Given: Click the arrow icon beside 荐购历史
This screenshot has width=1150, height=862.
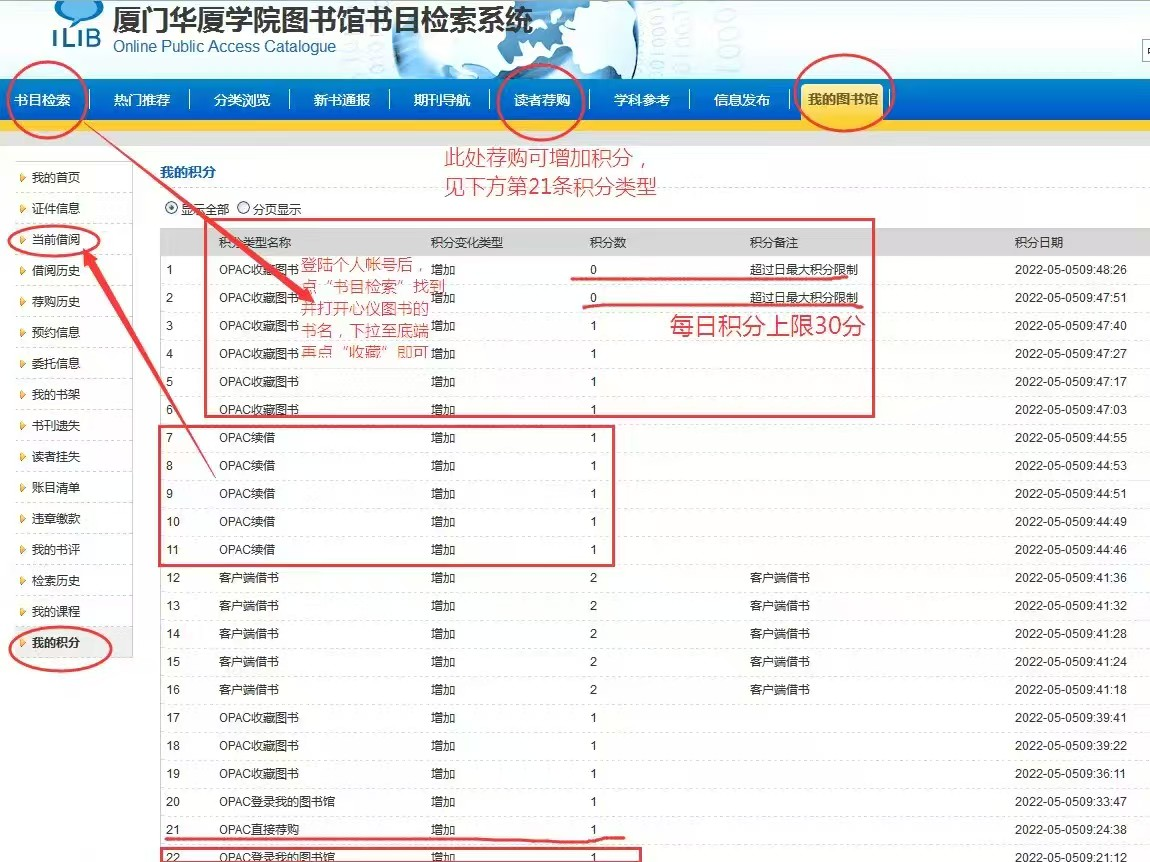Looking at the screenshot, I should 23,302.
